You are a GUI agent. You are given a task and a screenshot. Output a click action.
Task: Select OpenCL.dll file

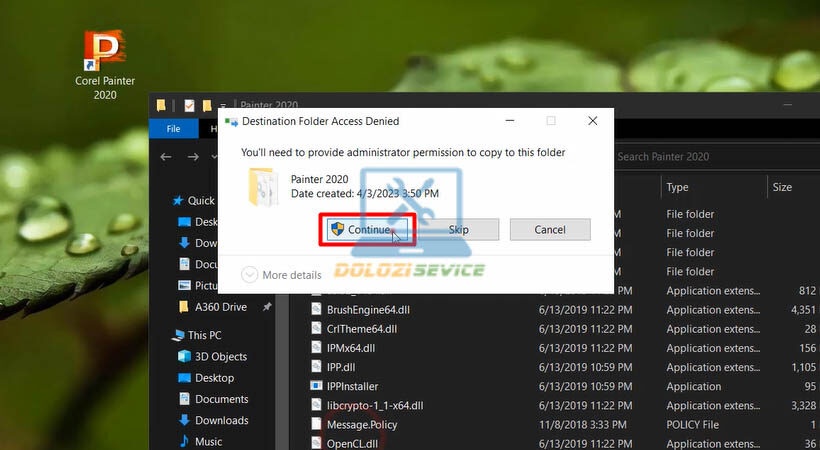click(x=352, y=444)
